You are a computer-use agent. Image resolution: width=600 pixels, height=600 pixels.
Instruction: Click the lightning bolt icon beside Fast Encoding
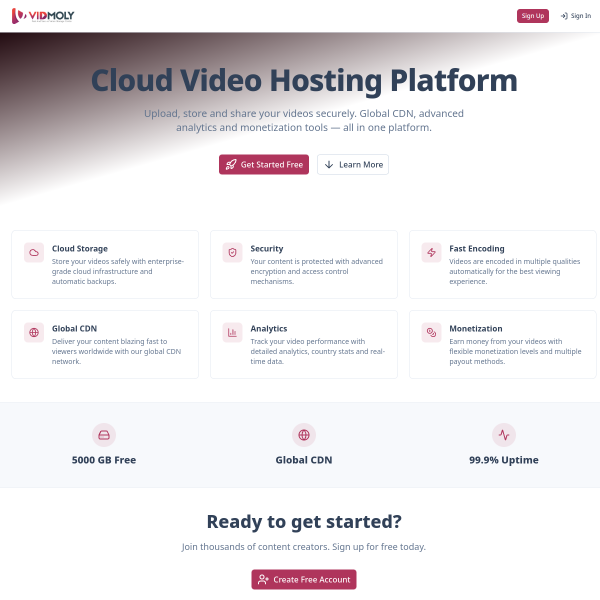coord(431,253)
